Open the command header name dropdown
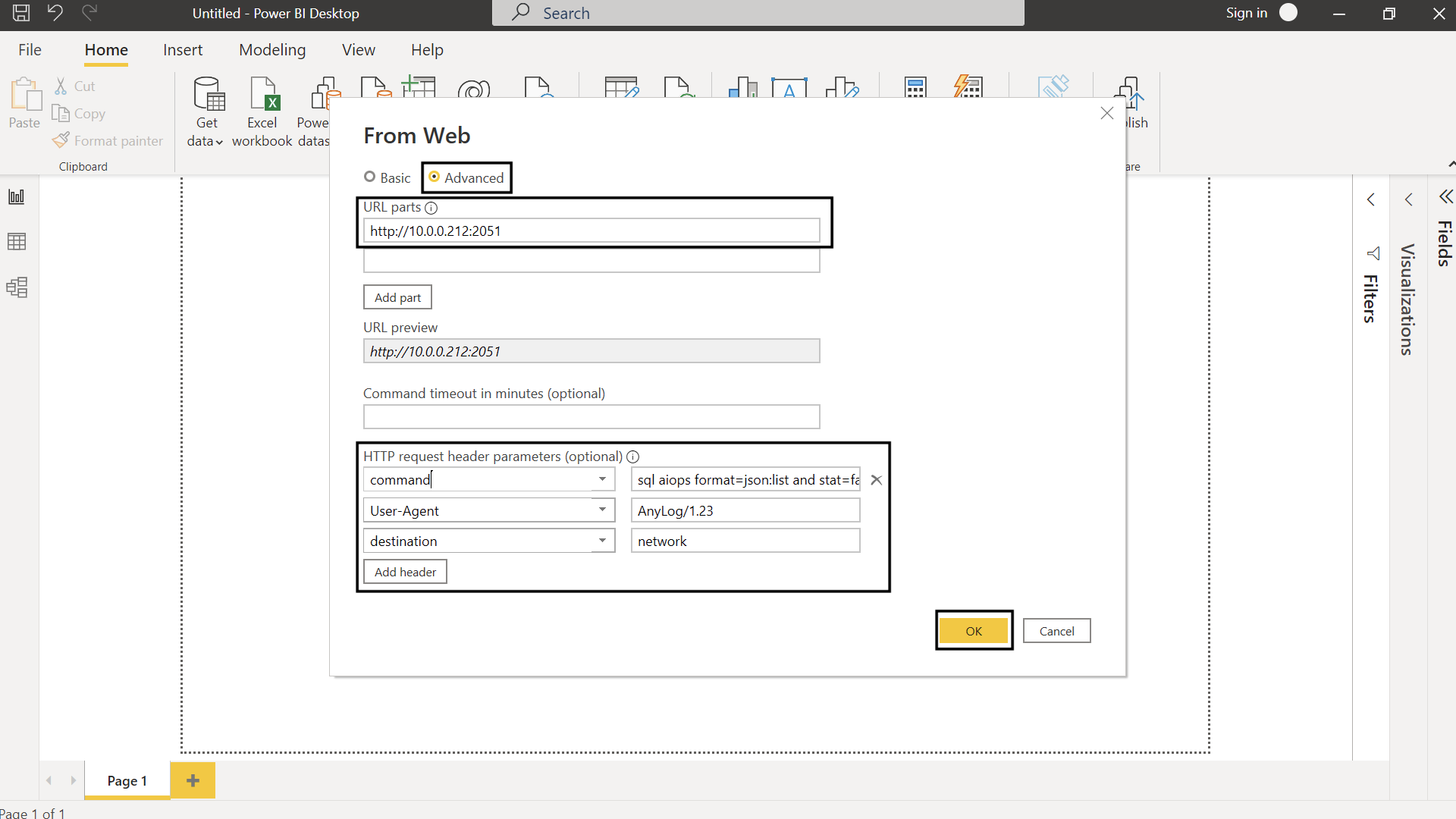1456x819 pixels. click(602, 479)
